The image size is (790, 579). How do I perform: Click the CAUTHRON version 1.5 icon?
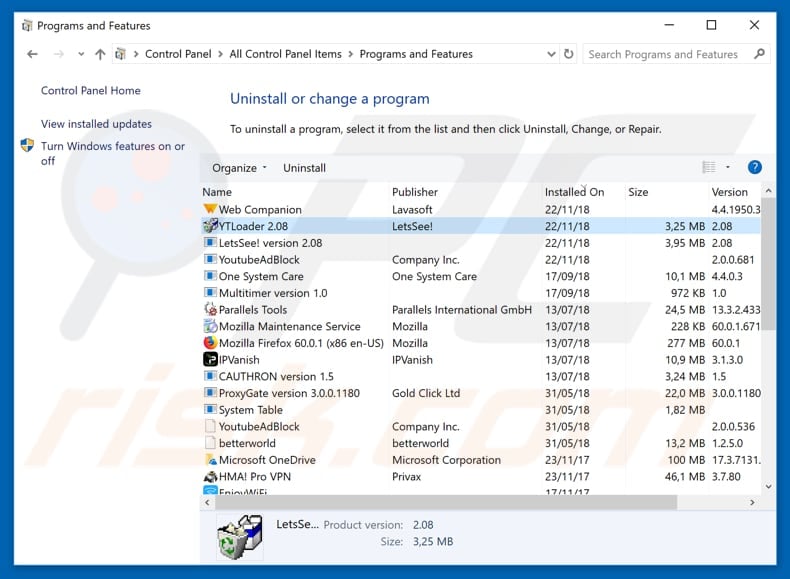[x=210, y=376]
